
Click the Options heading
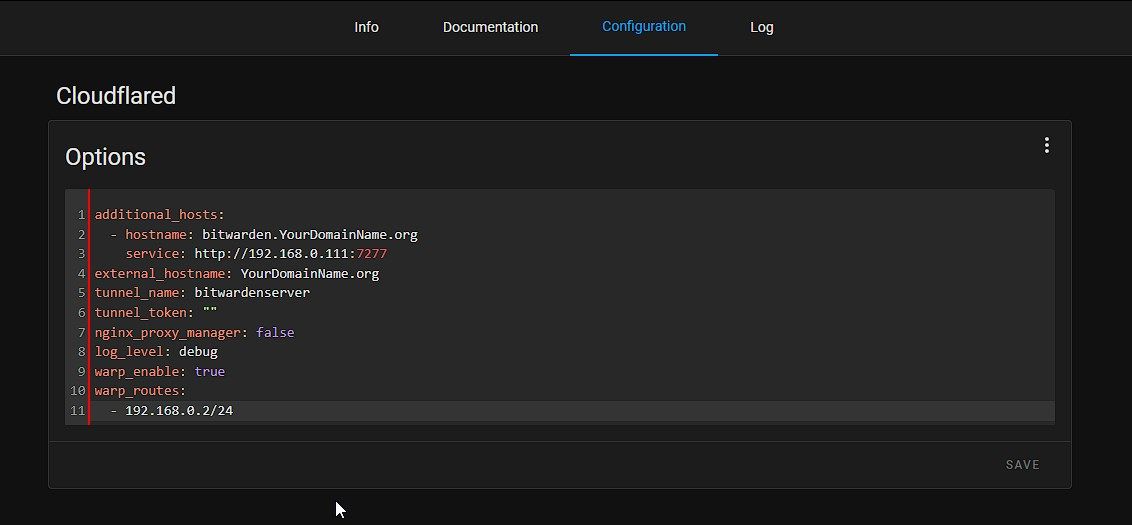click(105, 157)
